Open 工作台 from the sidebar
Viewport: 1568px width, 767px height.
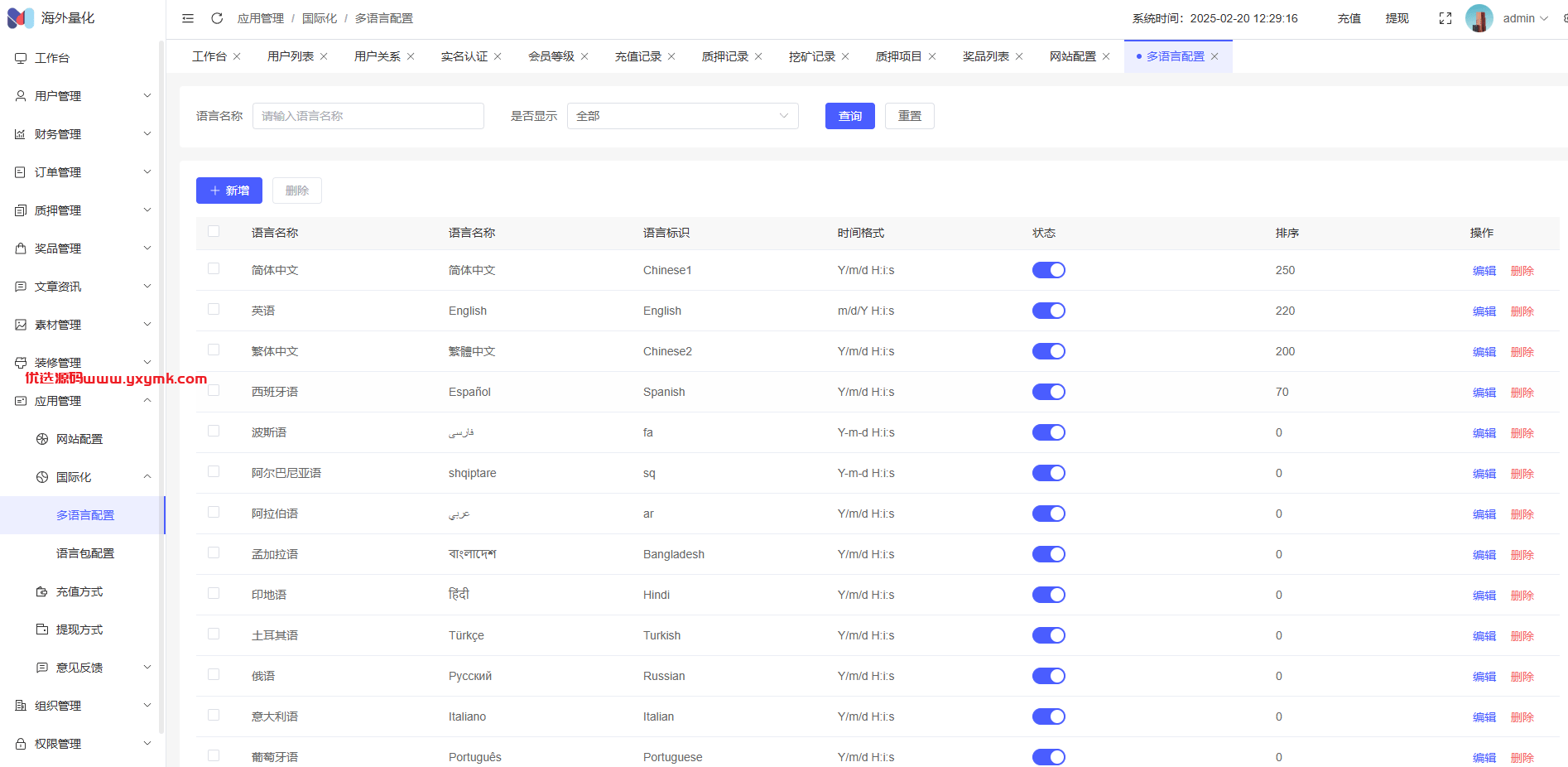(x=52, y=58)
